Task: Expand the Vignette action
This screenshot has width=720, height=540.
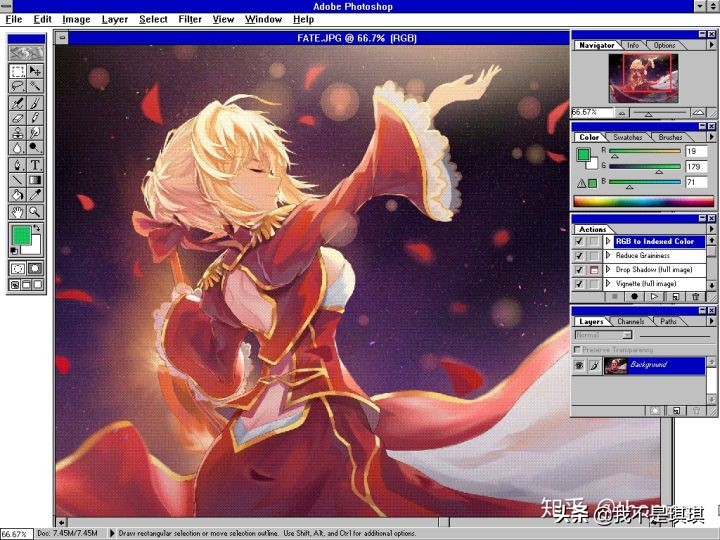Action: tap(608, 284)
